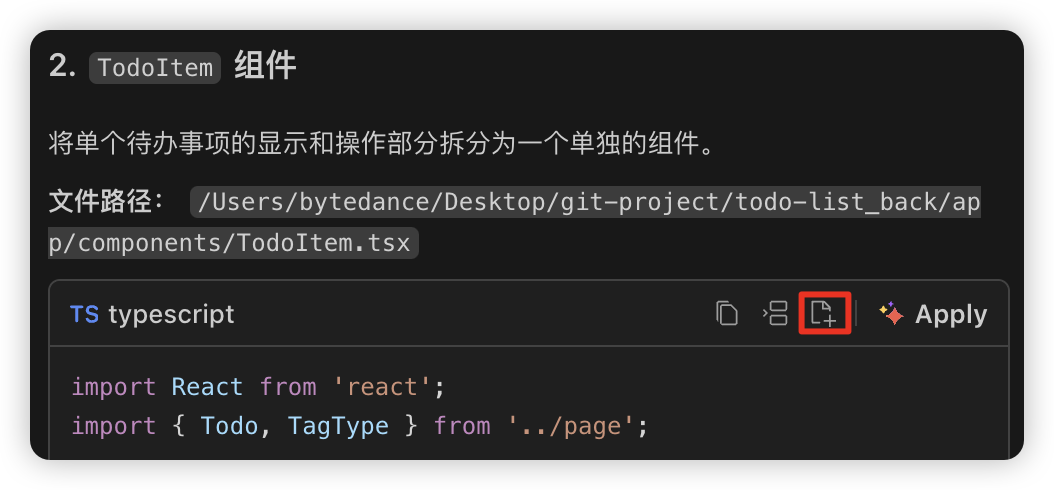Image resolution: width=1054 pixels, height=490 pixels.
Task: Click the insert-at-cursor icon
Action: pos(775,314)
